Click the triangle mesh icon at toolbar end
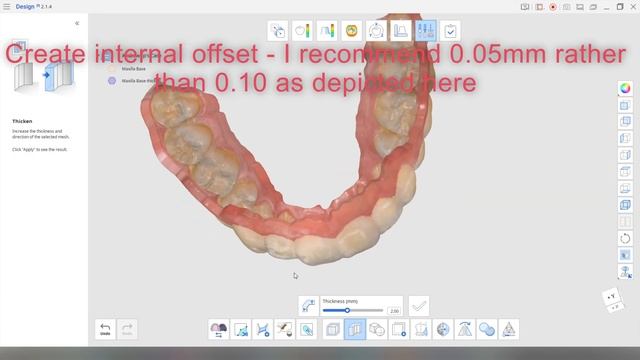 (x=509, y=329)
